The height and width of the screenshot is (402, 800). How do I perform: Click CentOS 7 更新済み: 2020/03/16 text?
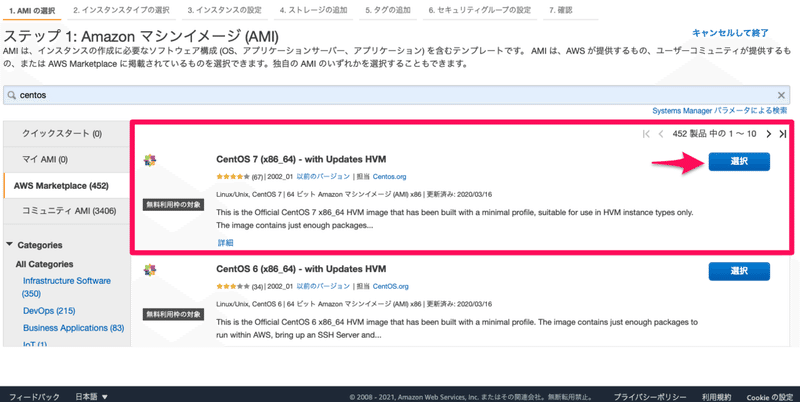(459, 194)
